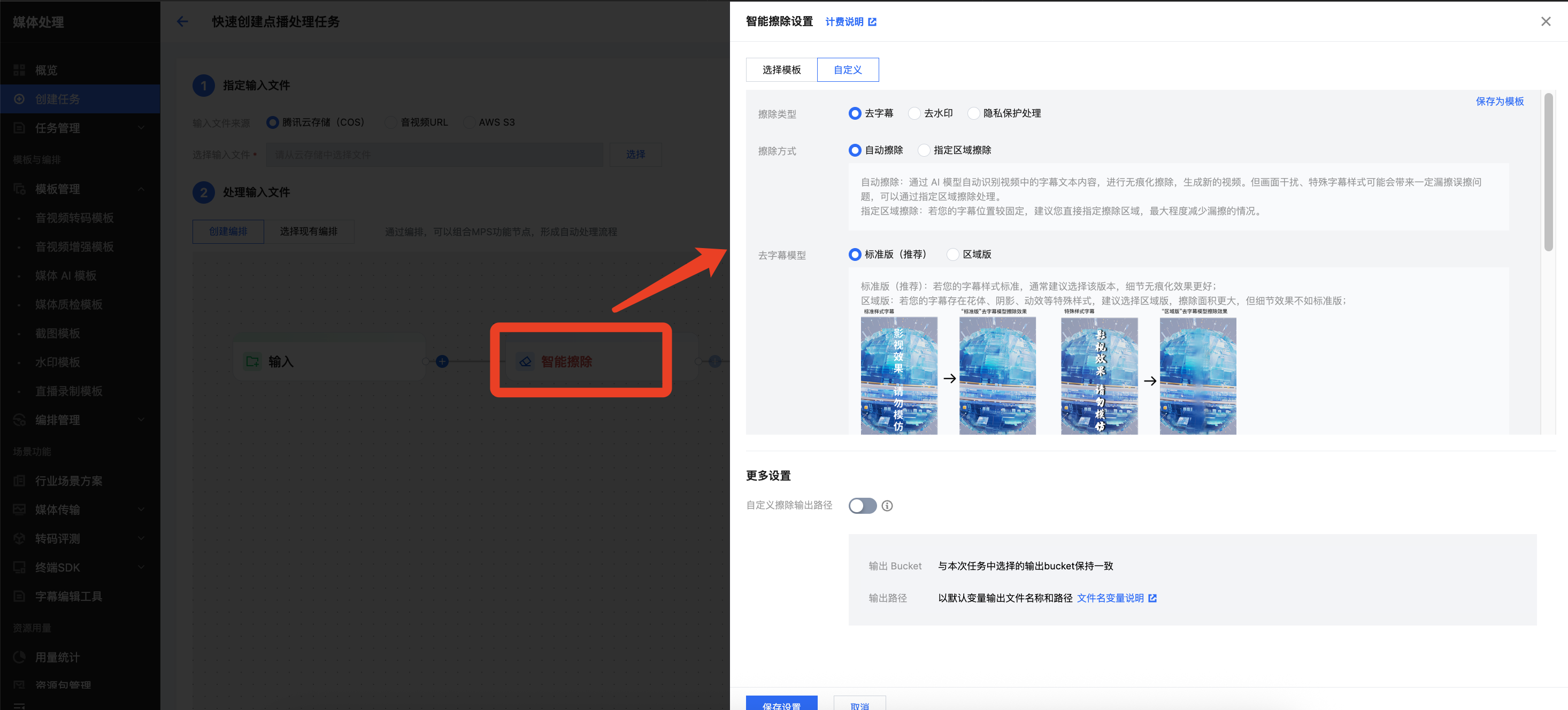Select the 去水印 erase type
The image size is (1568, 710).
914,114
